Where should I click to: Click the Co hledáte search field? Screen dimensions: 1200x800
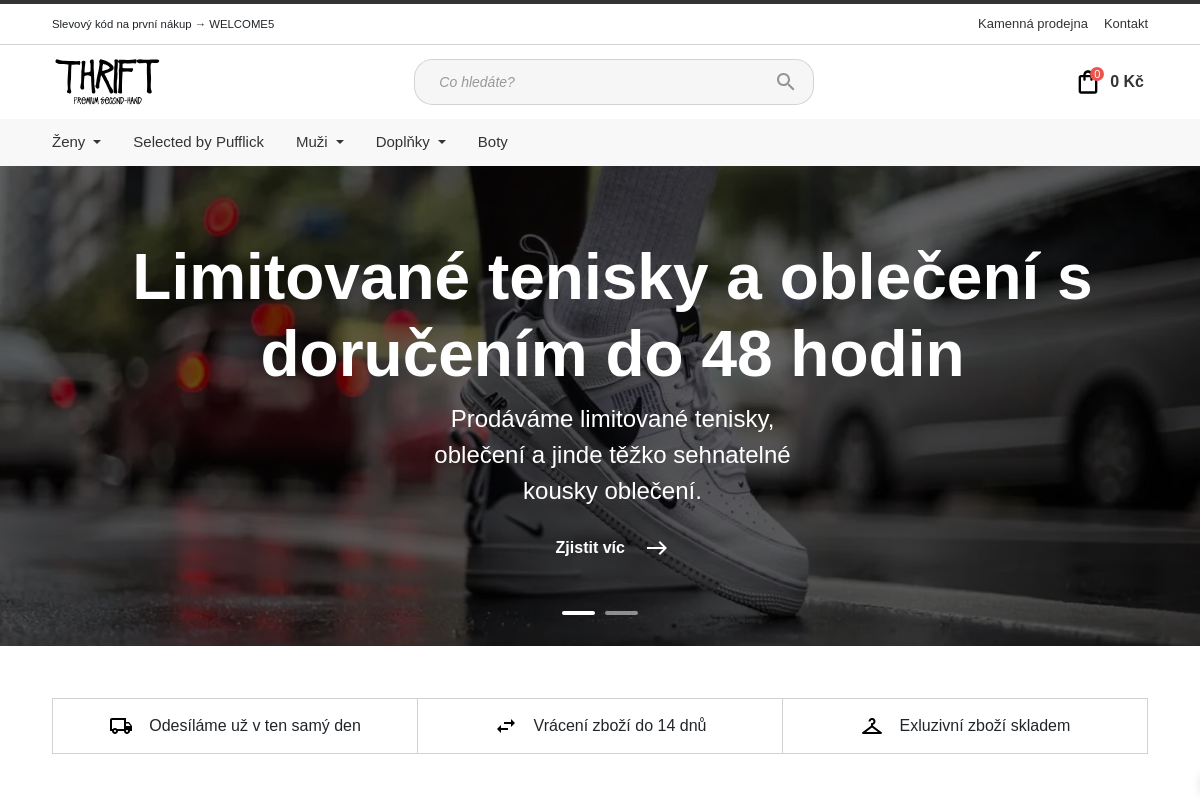[600, 82]
